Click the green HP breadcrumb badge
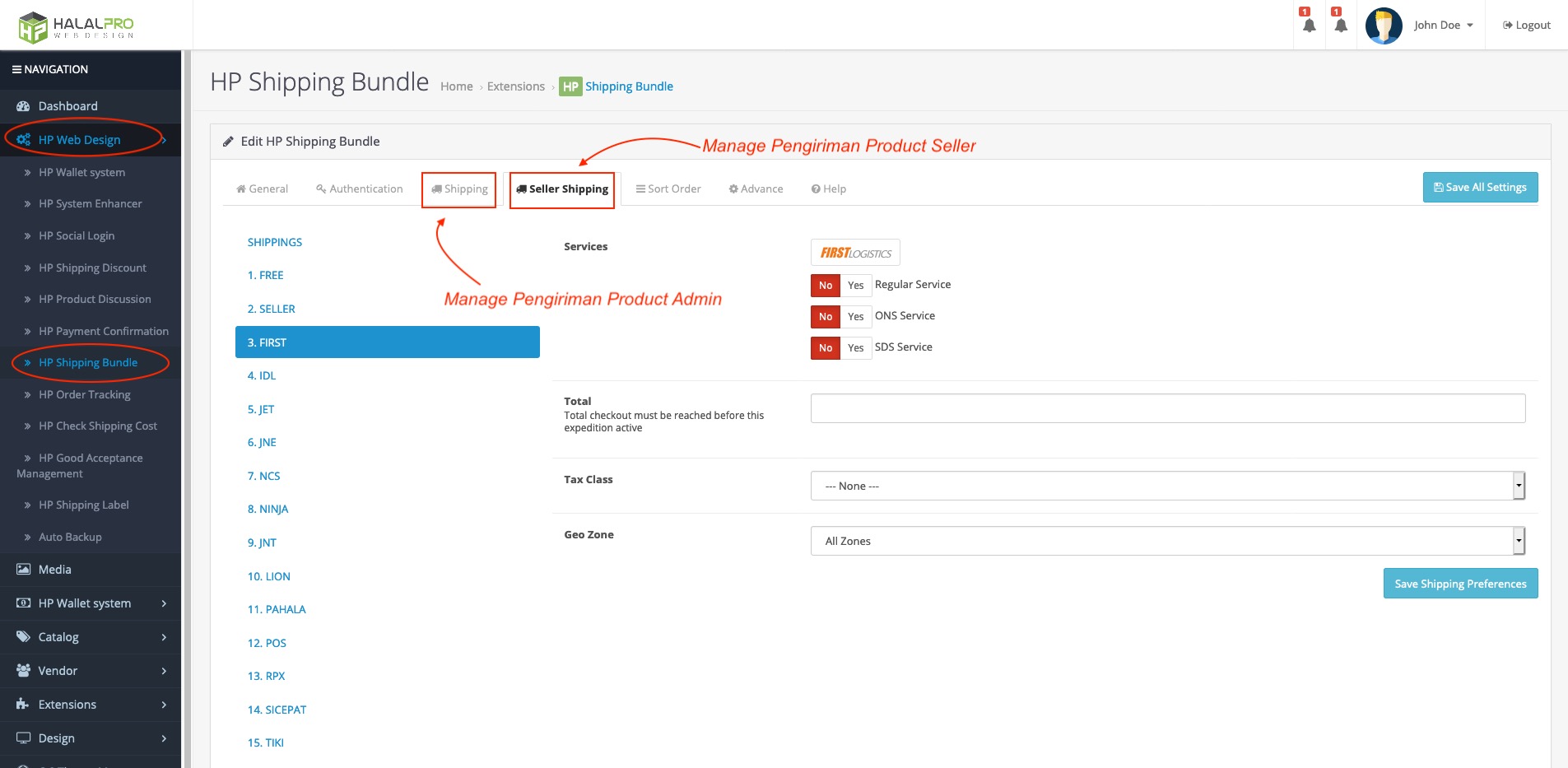Image resolution: width=1568 pixels, height=768 pixels. (570, 86)
